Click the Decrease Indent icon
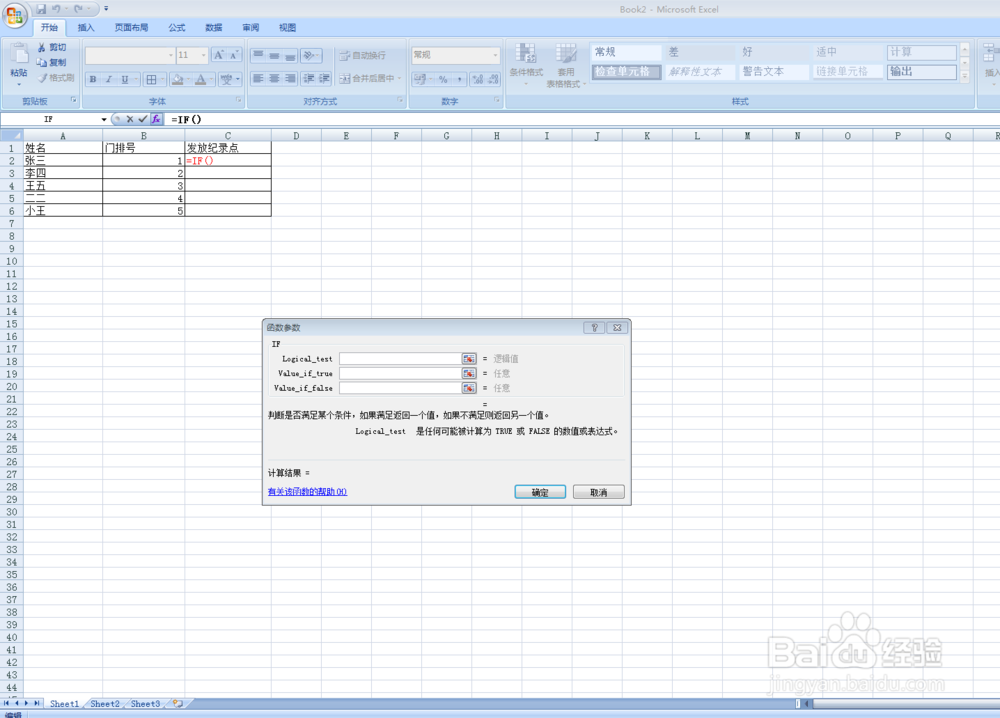 point(309,78)
